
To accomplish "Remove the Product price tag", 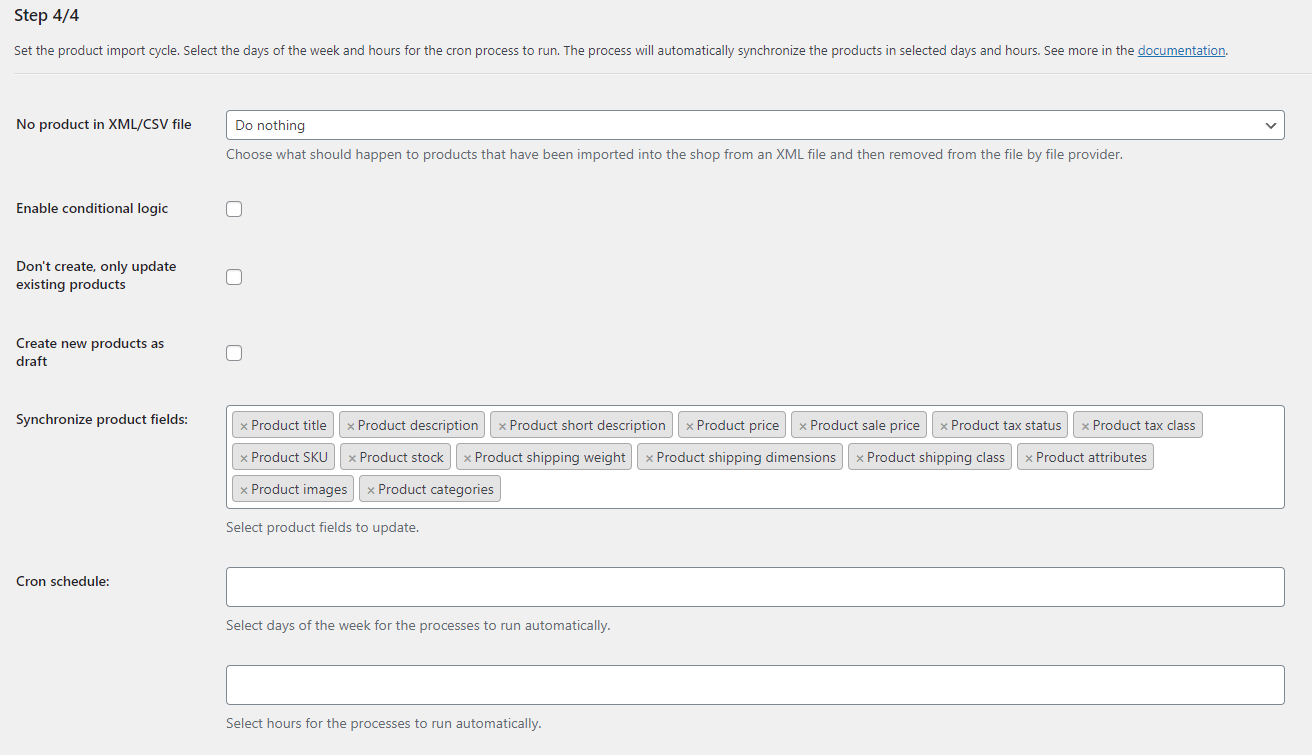I will (689, 426).
